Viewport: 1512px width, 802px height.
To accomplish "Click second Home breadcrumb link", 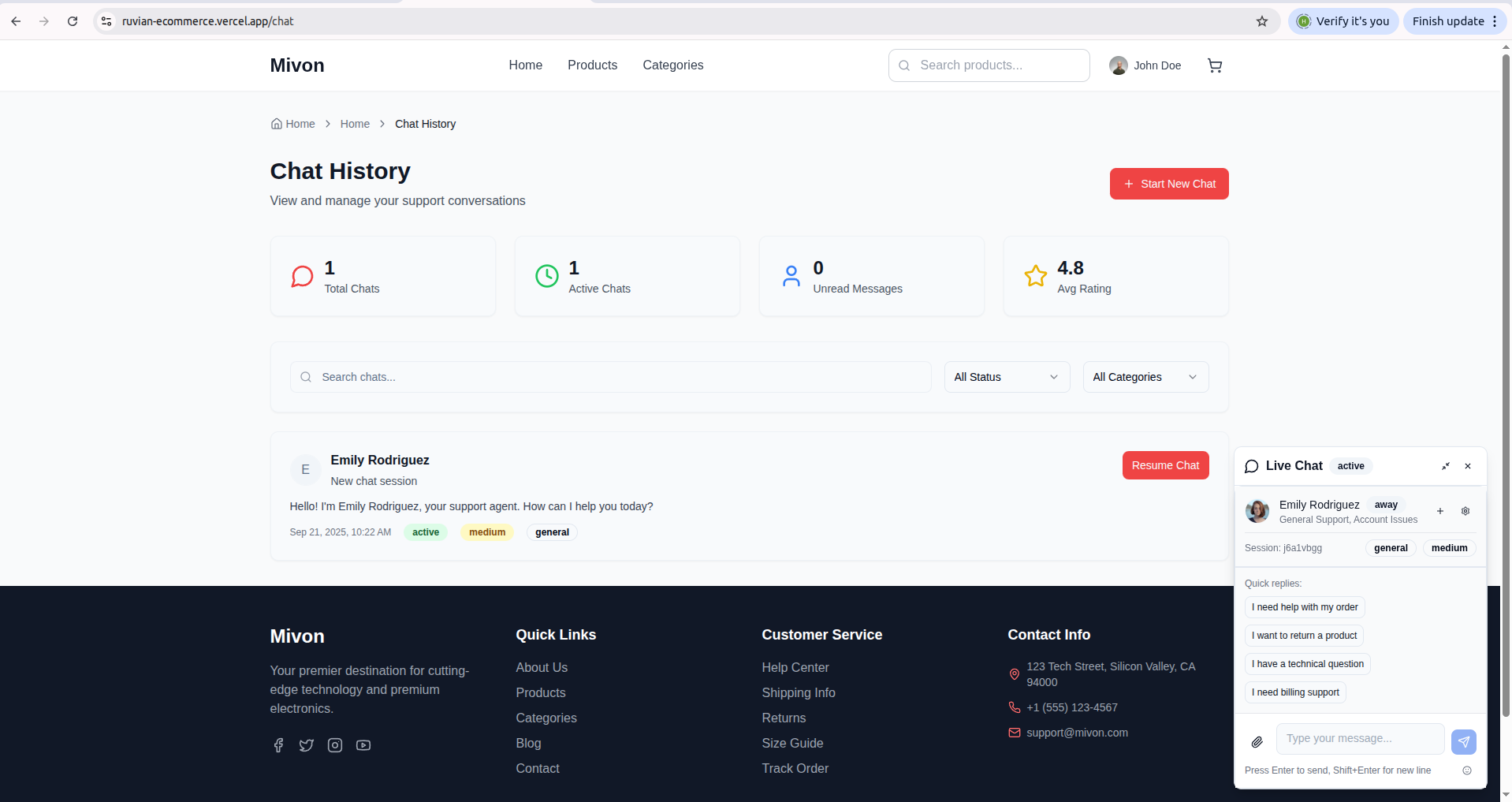I will tap(355, 124).
